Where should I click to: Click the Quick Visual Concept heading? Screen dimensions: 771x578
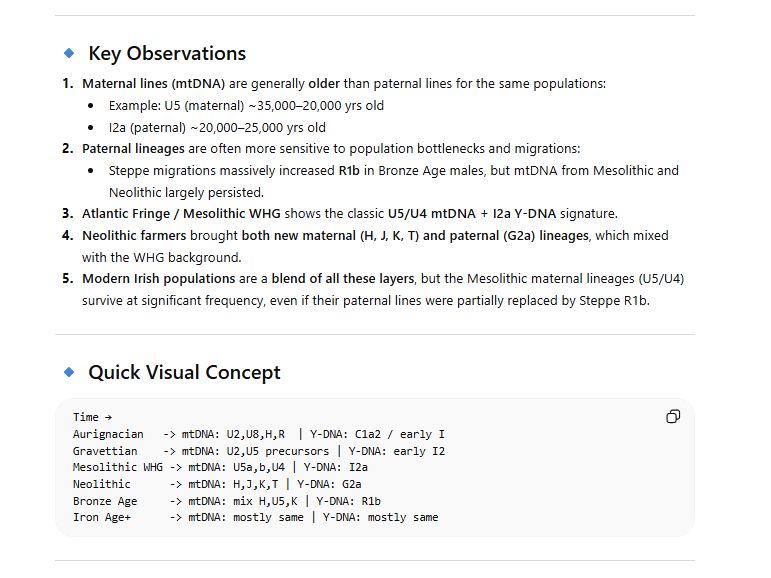click(x=184, y=372)
